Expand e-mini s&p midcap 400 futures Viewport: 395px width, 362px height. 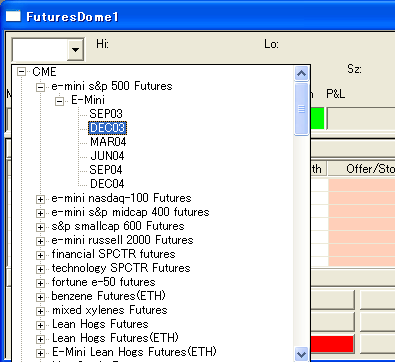[x=40, y=213]
